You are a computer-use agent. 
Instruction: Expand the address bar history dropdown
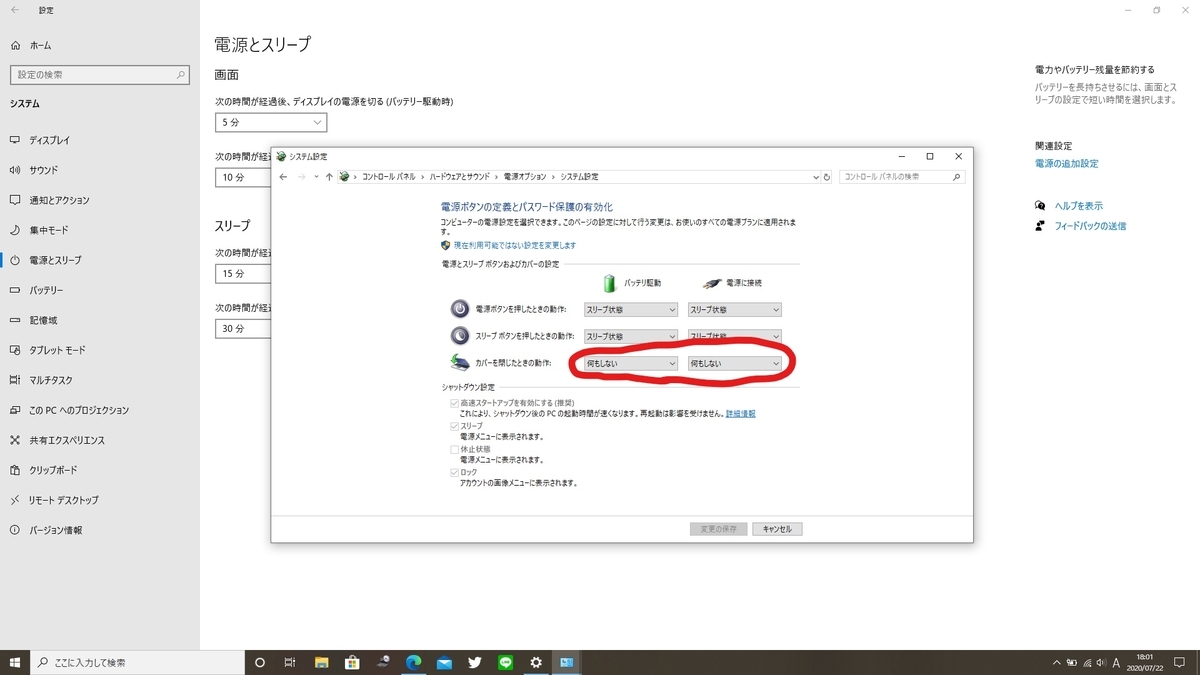point(816,177)
